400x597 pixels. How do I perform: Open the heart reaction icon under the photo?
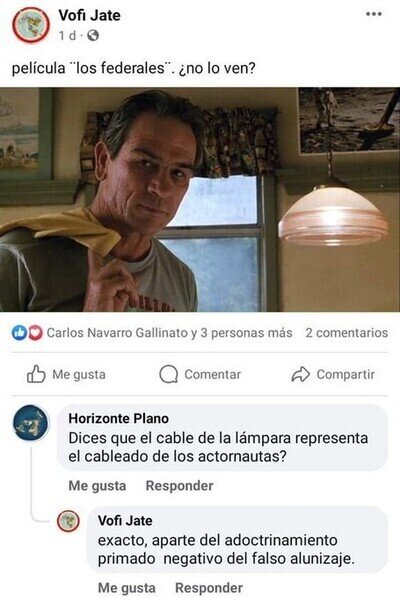point(35,333)
